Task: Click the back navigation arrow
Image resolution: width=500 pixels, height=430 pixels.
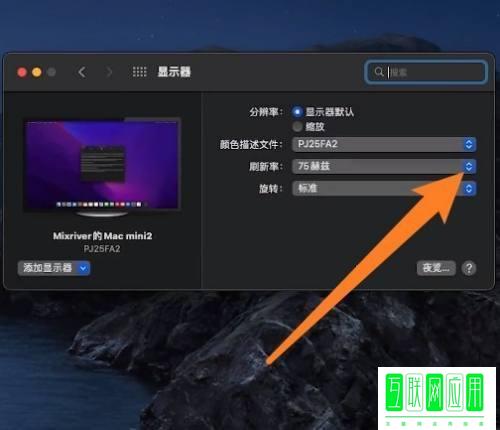Action: pos(82,72)
